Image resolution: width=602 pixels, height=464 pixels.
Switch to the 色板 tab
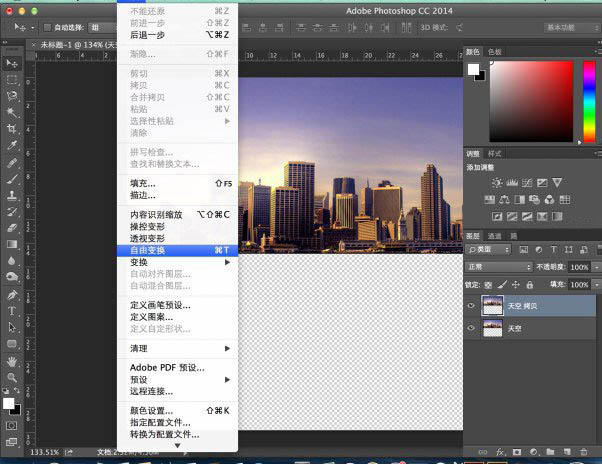click(x=494, y=52)
